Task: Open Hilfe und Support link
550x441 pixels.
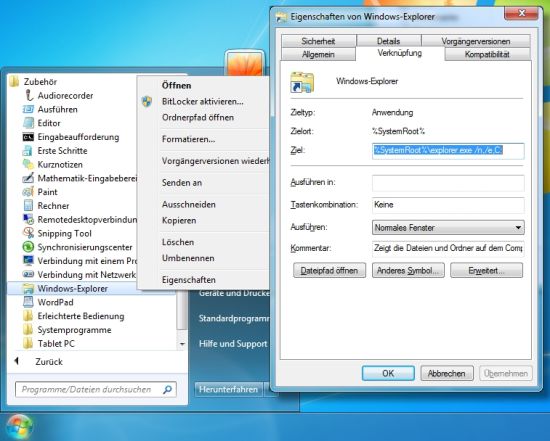Action: point(233,344)
